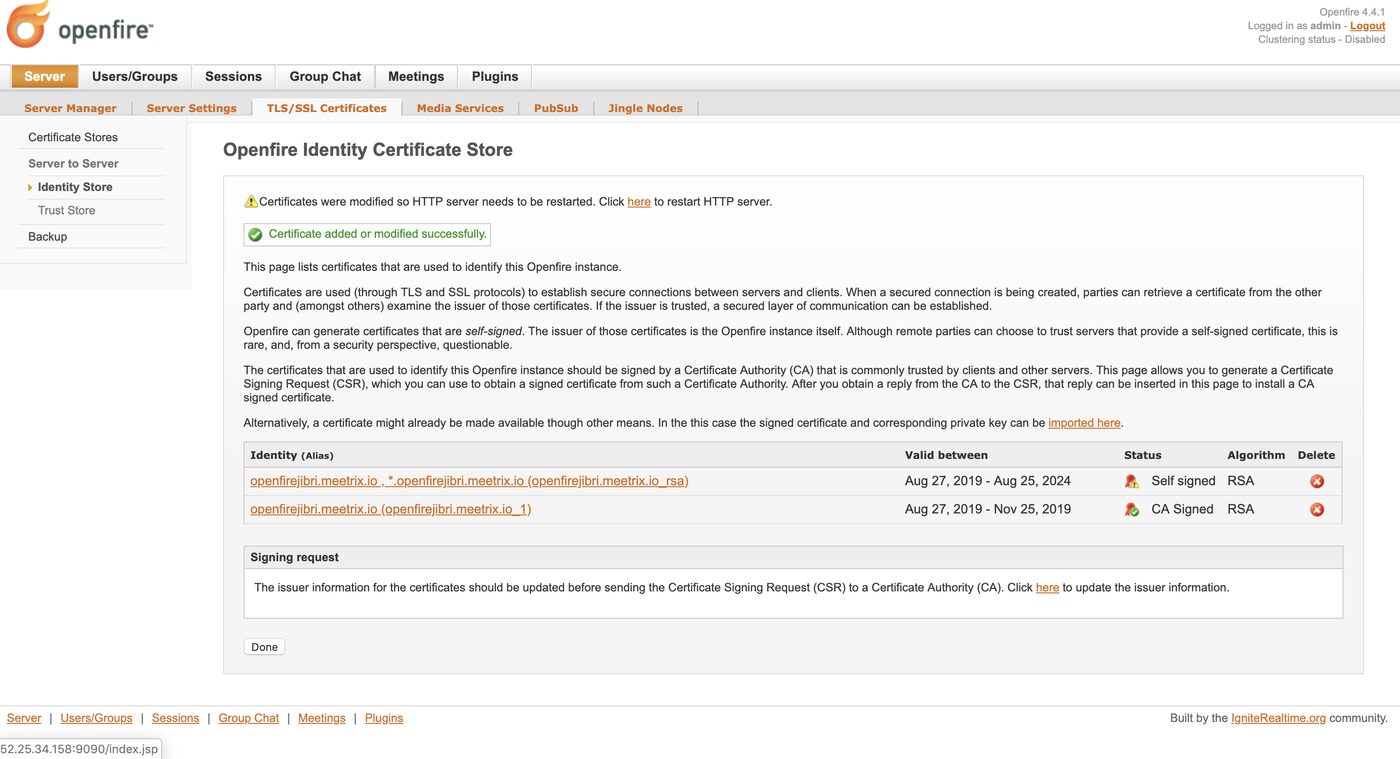Click the 'Valid between' column header

946,455
